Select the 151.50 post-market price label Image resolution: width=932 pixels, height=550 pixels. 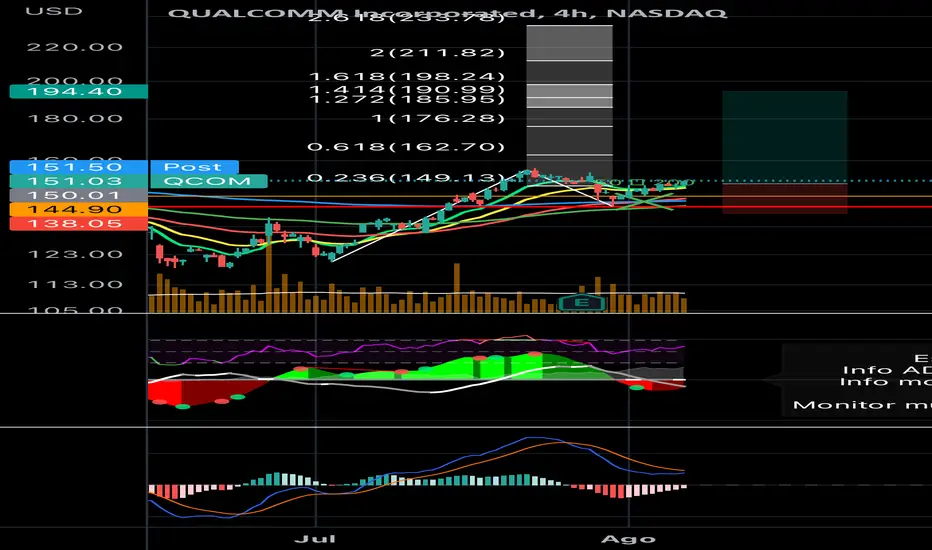click(x=78, y=167)
